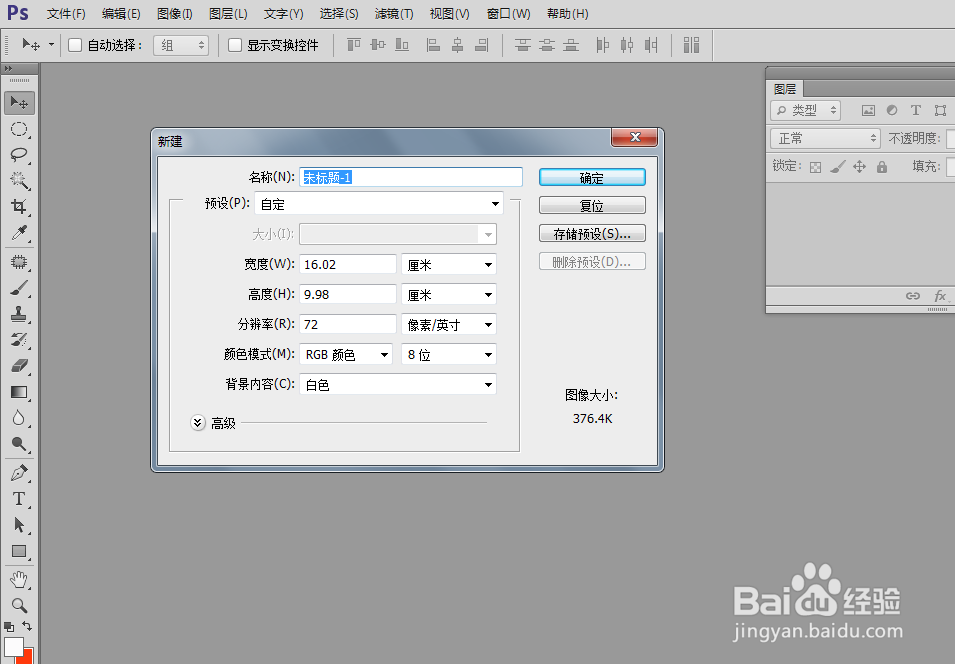
Task: Enable the 显示变换控件 checkbox
Action: 235,44
